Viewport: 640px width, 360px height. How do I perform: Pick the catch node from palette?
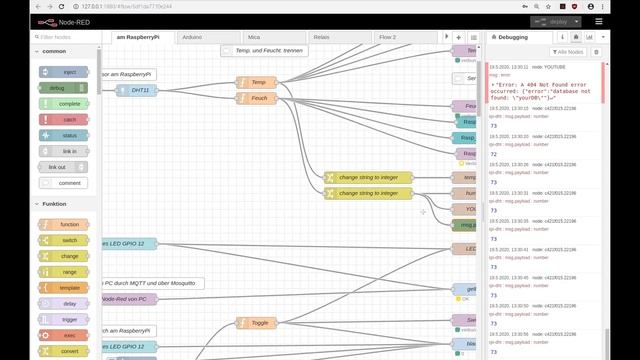click(63, 120)
